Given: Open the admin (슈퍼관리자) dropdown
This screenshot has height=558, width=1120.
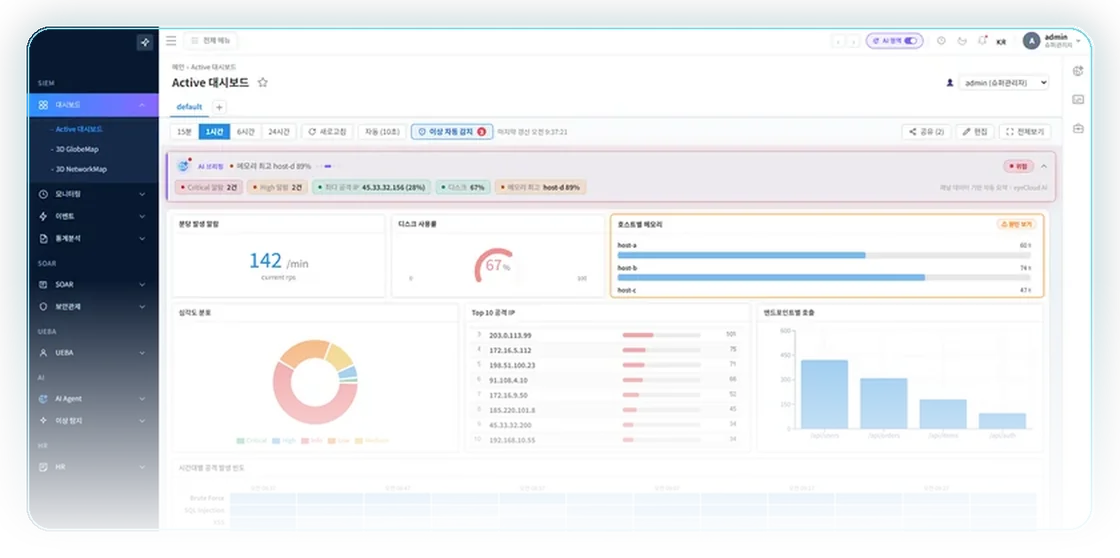Looking at the screenshot, I should tap(1004, 83).
